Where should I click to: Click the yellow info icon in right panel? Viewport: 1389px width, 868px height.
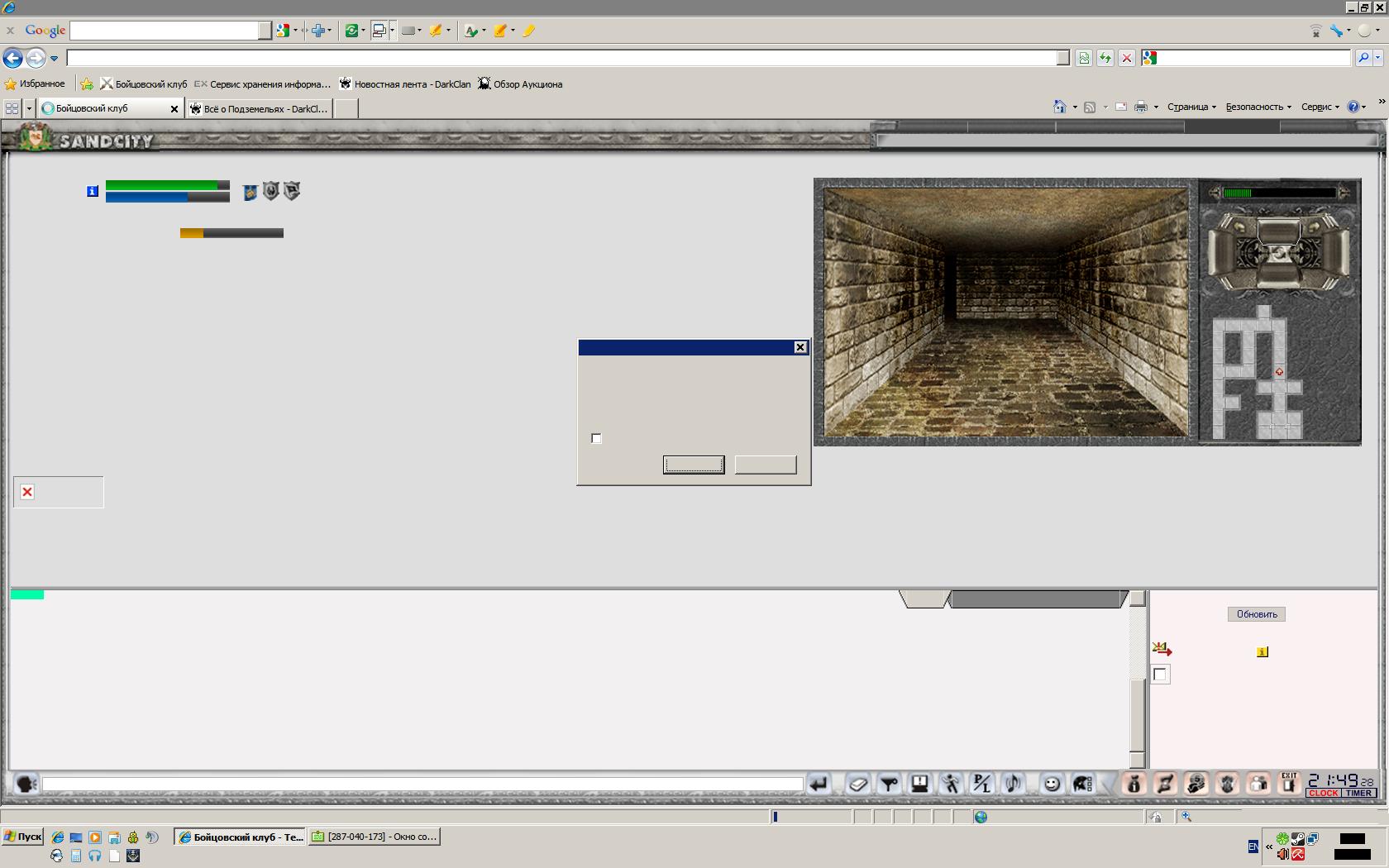tap(1262, 652)
